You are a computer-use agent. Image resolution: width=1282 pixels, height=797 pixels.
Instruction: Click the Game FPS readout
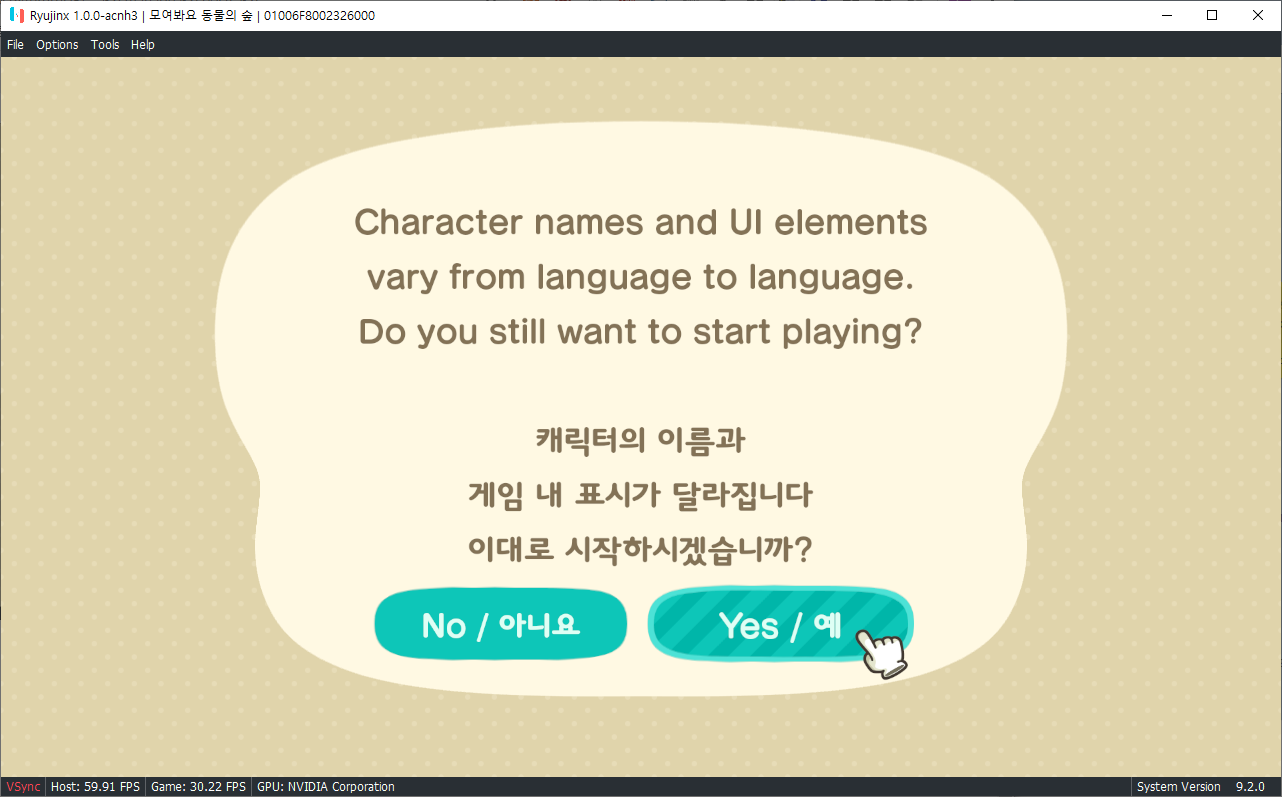tap(198, 787)
